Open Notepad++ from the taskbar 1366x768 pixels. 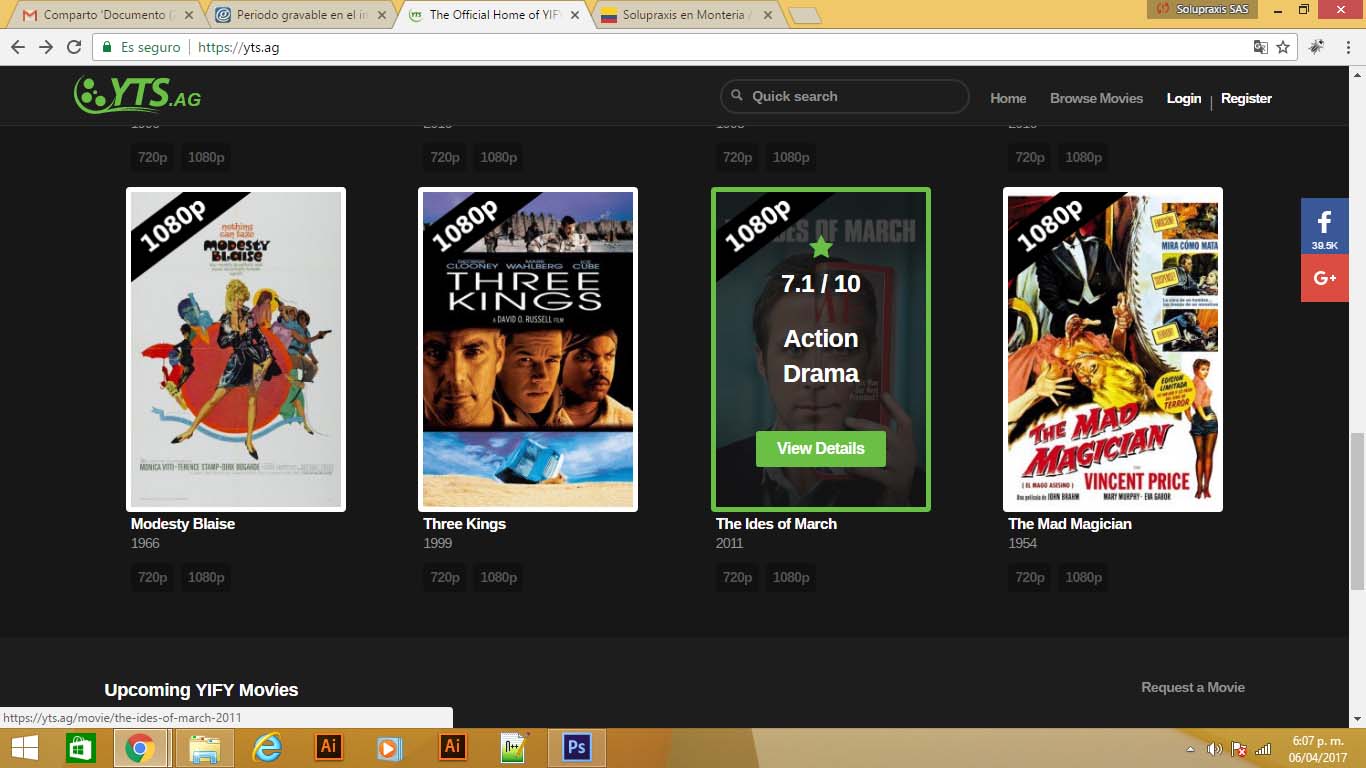click(514, 748)
